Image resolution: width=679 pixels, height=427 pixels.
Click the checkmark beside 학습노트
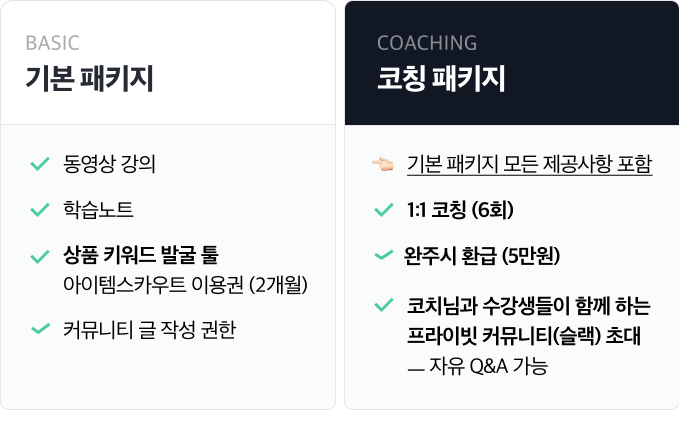pos(40,210)
